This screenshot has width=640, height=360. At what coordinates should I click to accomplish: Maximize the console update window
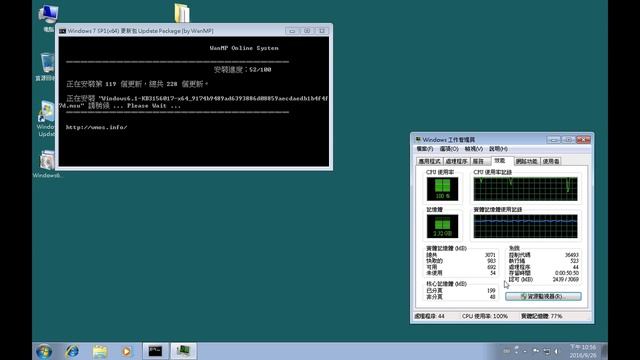pyautogui.click(x=307, y=31)
